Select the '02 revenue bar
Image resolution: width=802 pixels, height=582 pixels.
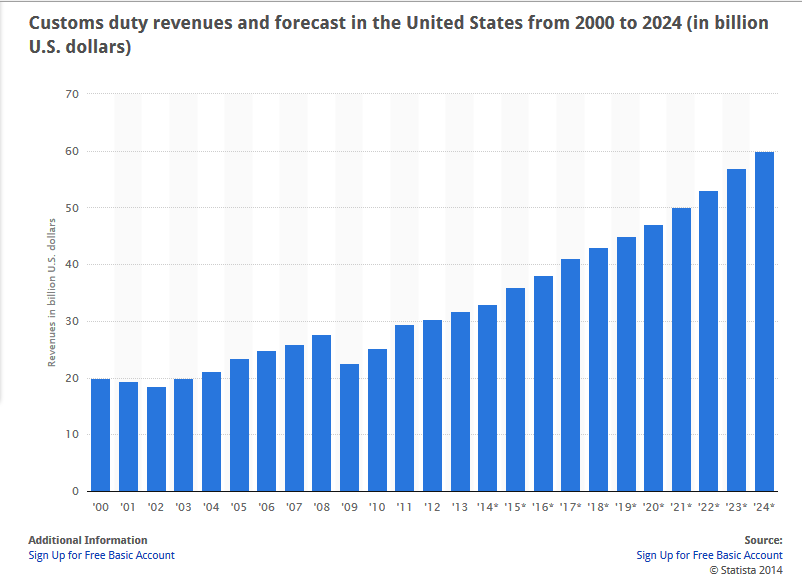pyautogui.click(x=157, y=439)
